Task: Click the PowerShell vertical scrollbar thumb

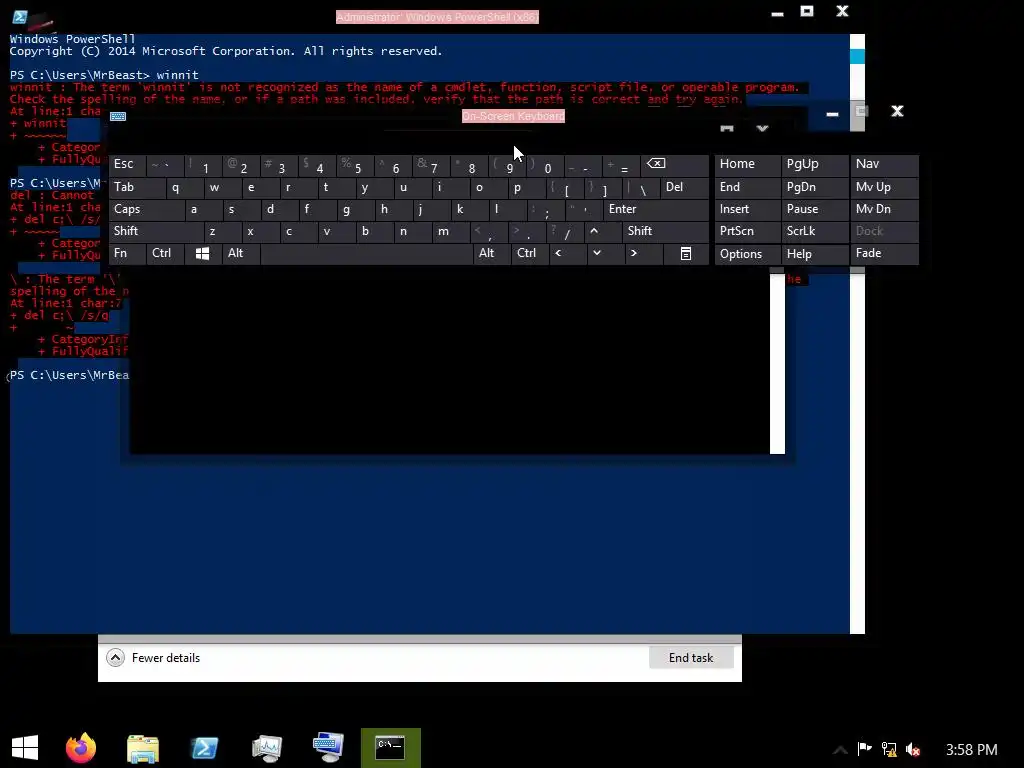Action: tap(857, 56)
